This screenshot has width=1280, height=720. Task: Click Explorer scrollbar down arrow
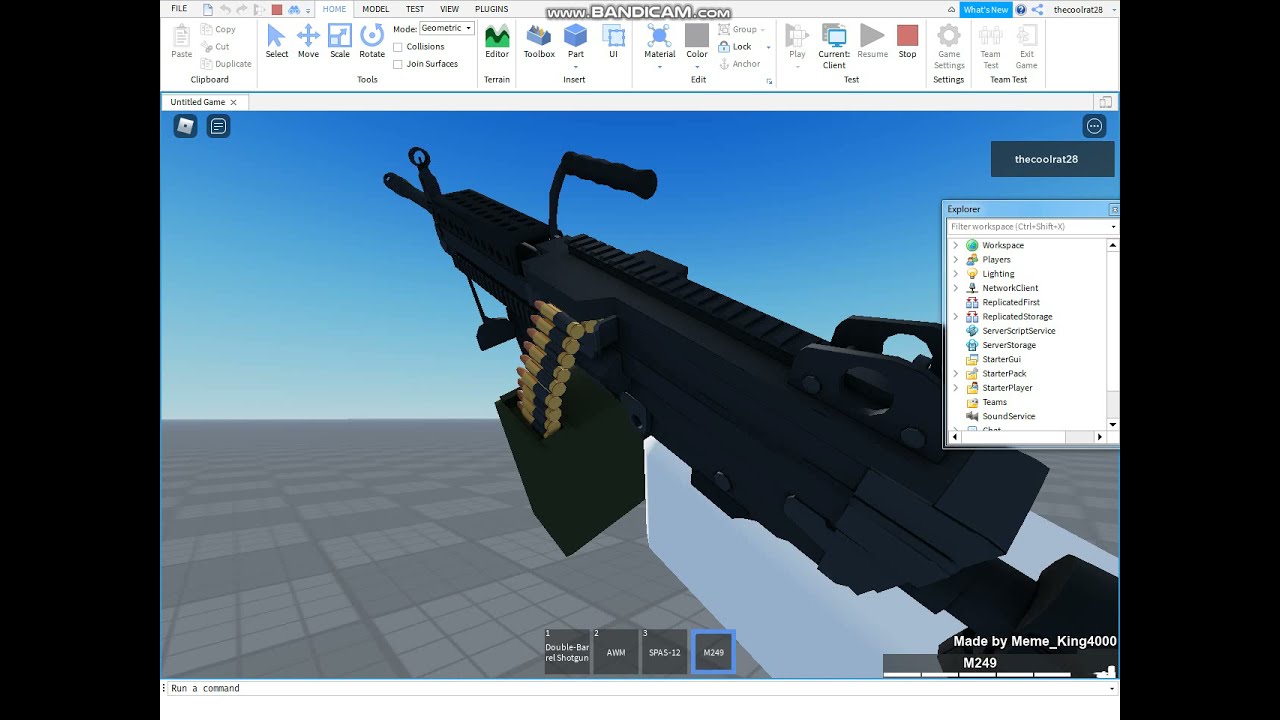[x=1112, y=425]
